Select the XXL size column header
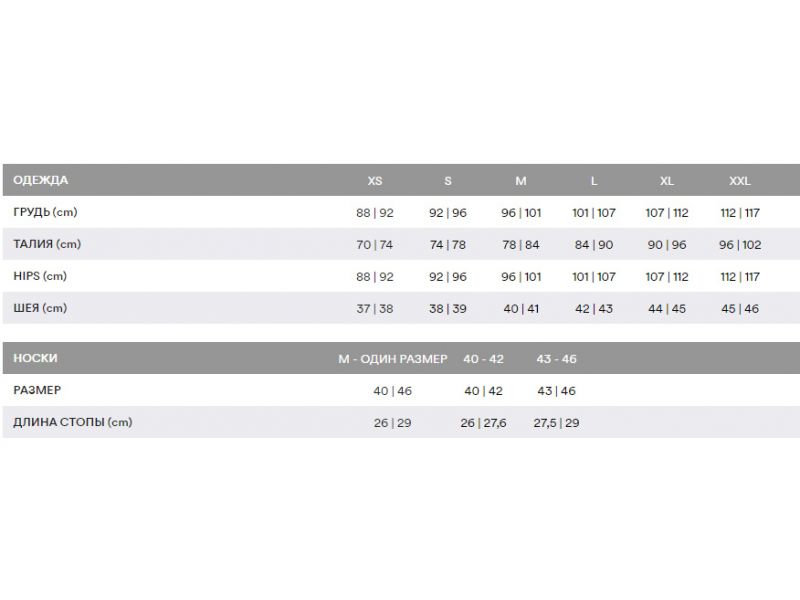800x600 pixels. pos(740,181)
